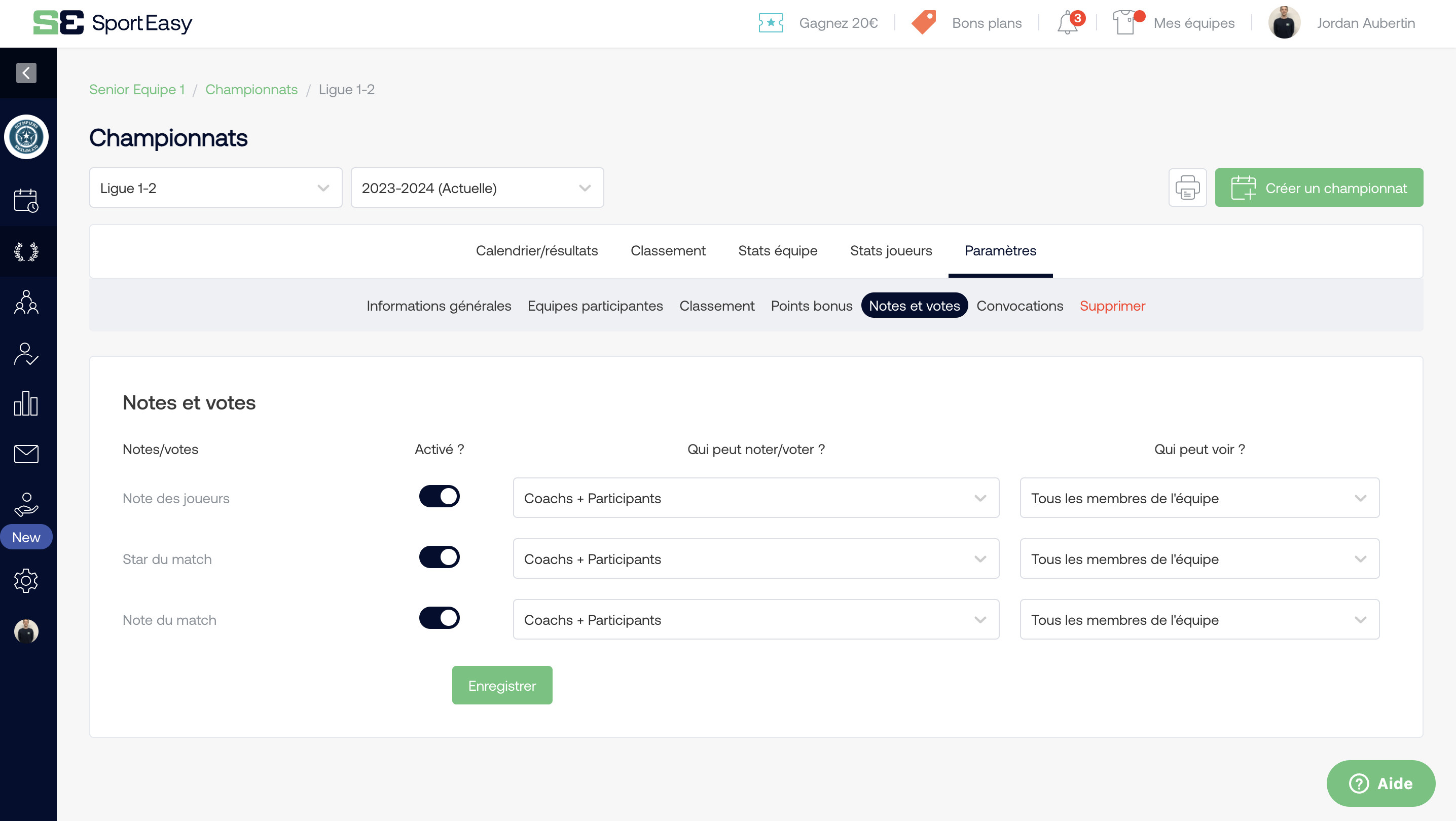Click 'Qui peut voir ?' column header
This screenshot has width=1456, height=821.
[x=1199, y=449]
